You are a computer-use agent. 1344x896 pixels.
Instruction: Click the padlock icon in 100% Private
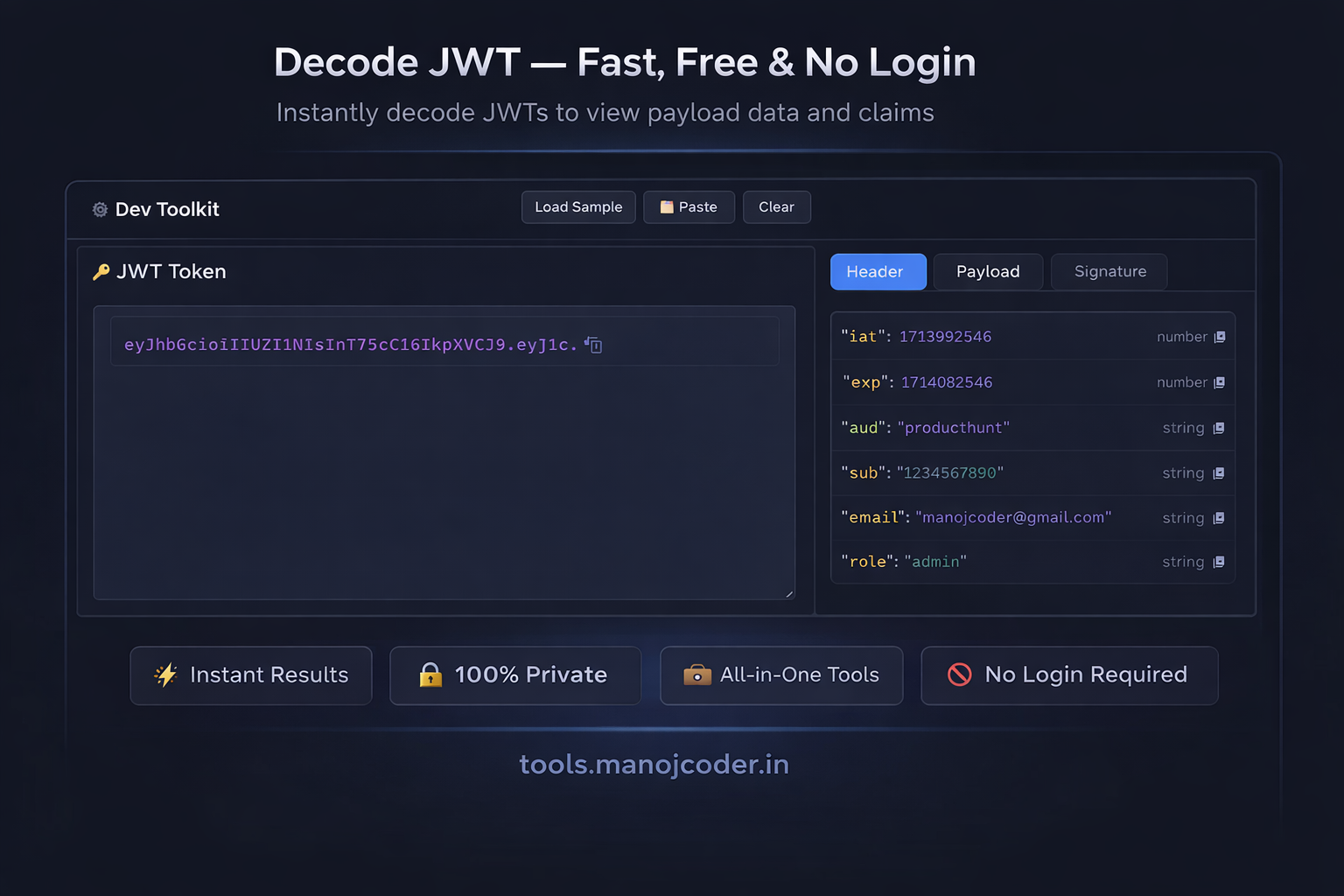(x=430, y=675)
